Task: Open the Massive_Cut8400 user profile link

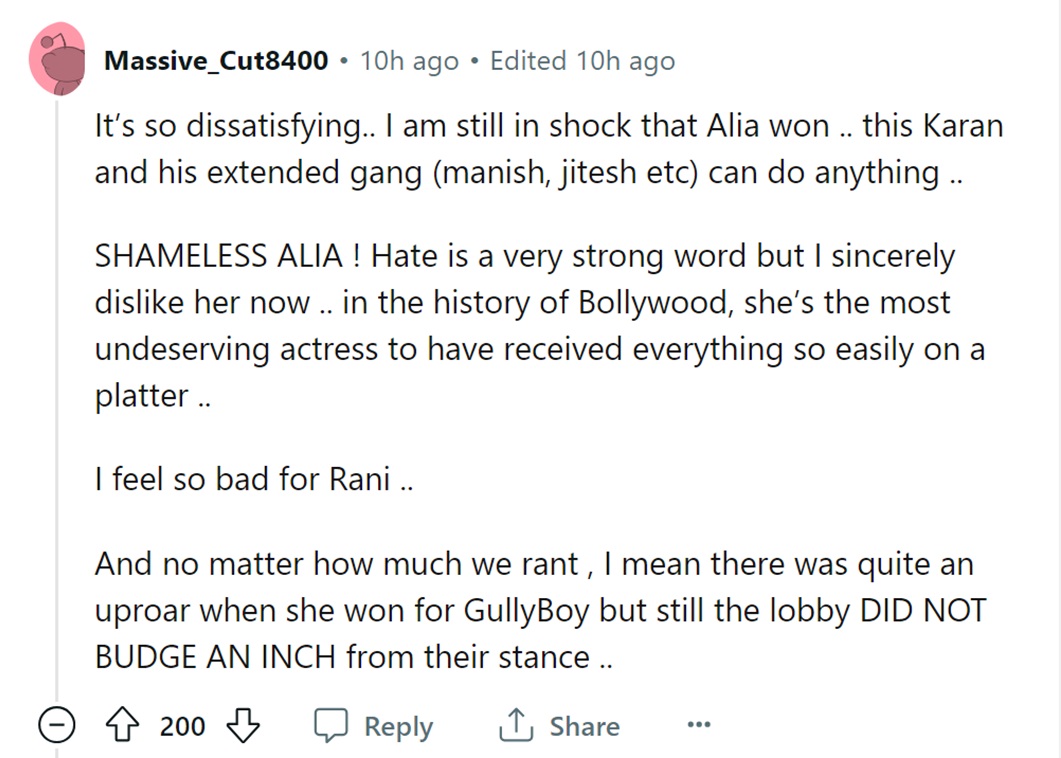Action: coord(216,61)
